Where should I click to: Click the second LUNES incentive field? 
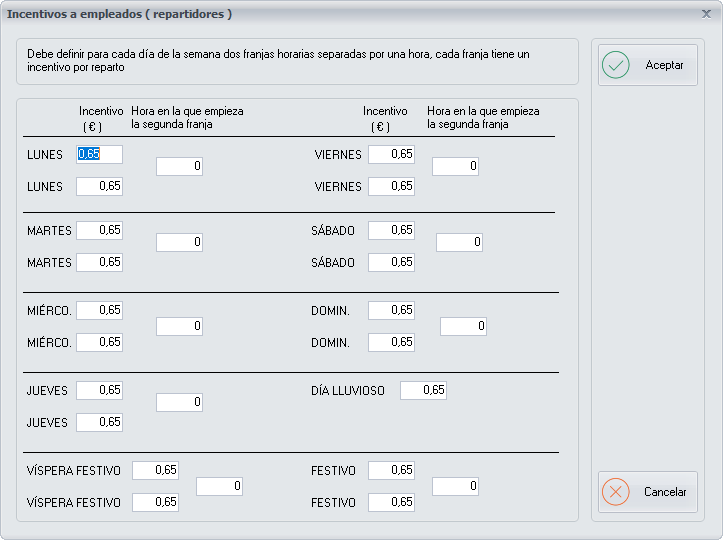[x=99, y=186]
